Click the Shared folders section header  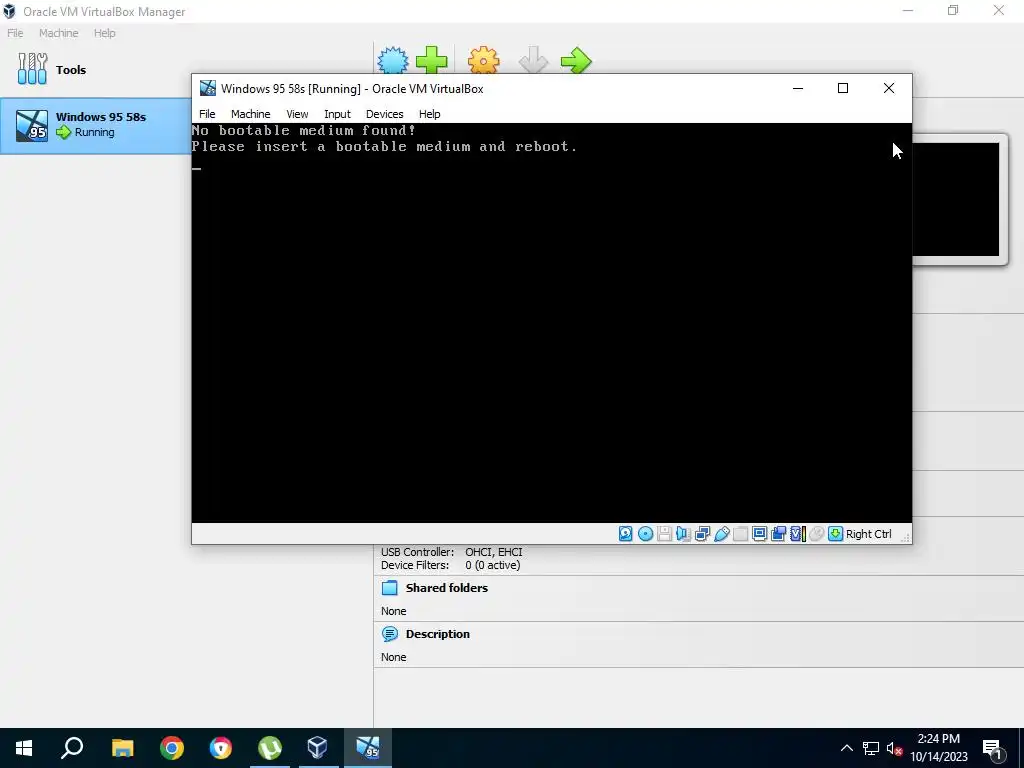(447, 588)
